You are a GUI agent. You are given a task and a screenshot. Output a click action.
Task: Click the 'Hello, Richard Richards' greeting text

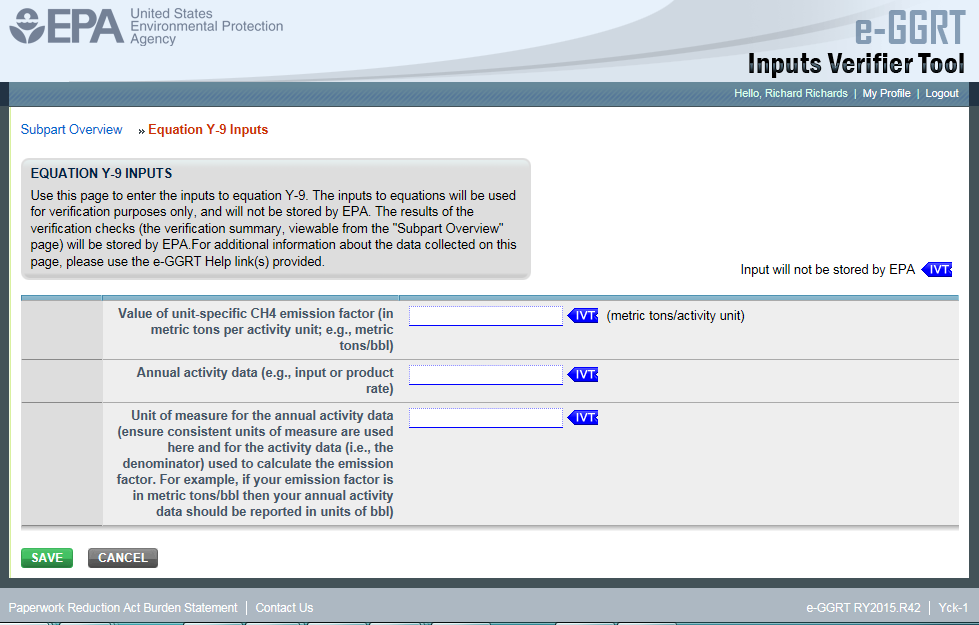pyautogui.click(x=790, y=93)
